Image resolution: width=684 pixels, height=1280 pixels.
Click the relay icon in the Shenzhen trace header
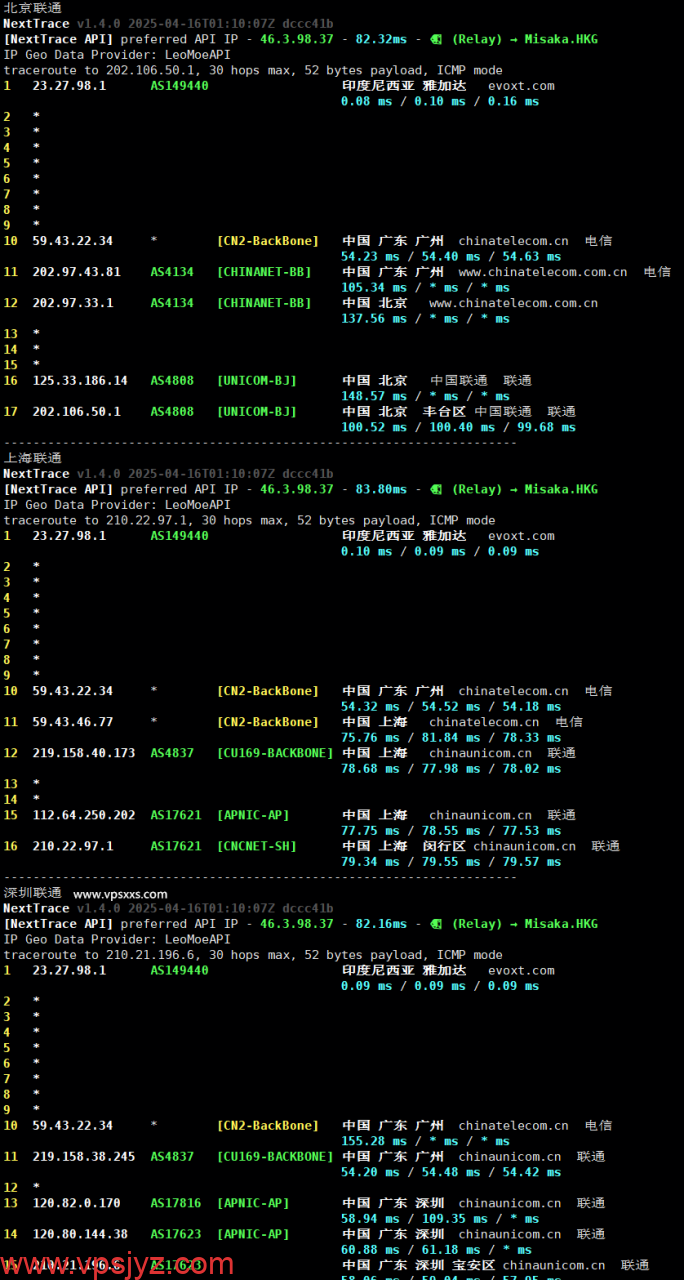[x=436, y=924]
